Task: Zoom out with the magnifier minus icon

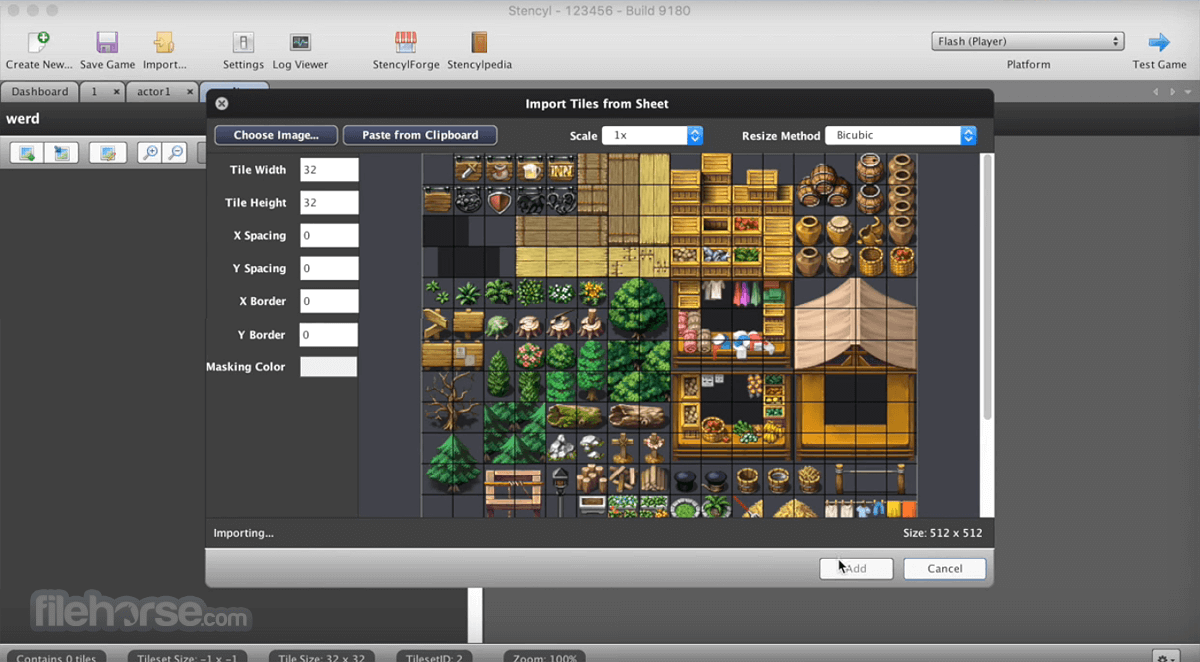Action: pos(175,153)
